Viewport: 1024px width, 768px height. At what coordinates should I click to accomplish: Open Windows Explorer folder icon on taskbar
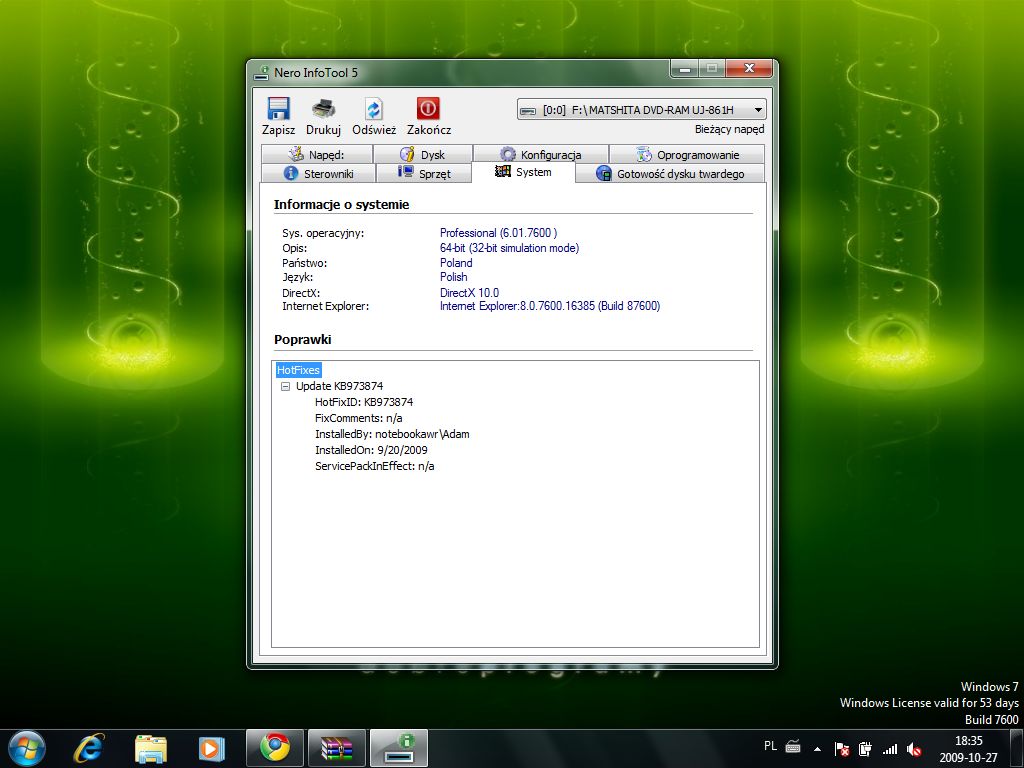pyautogui.click(x=151, y=749)
